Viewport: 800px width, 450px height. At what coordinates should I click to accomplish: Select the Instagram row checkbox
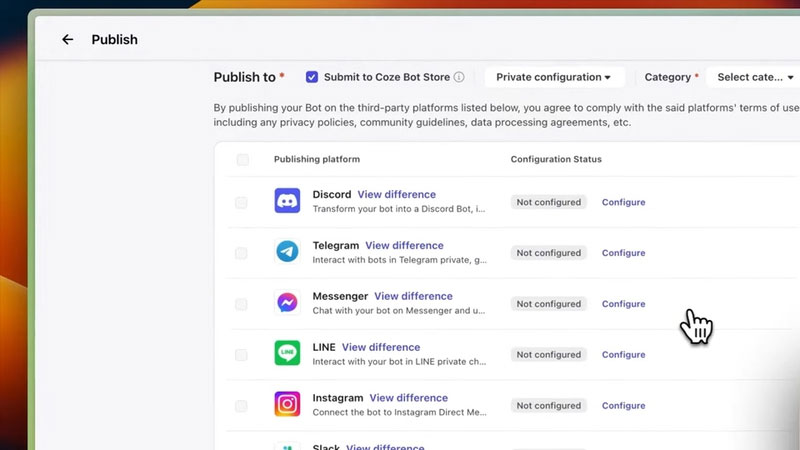click(241, 406)
